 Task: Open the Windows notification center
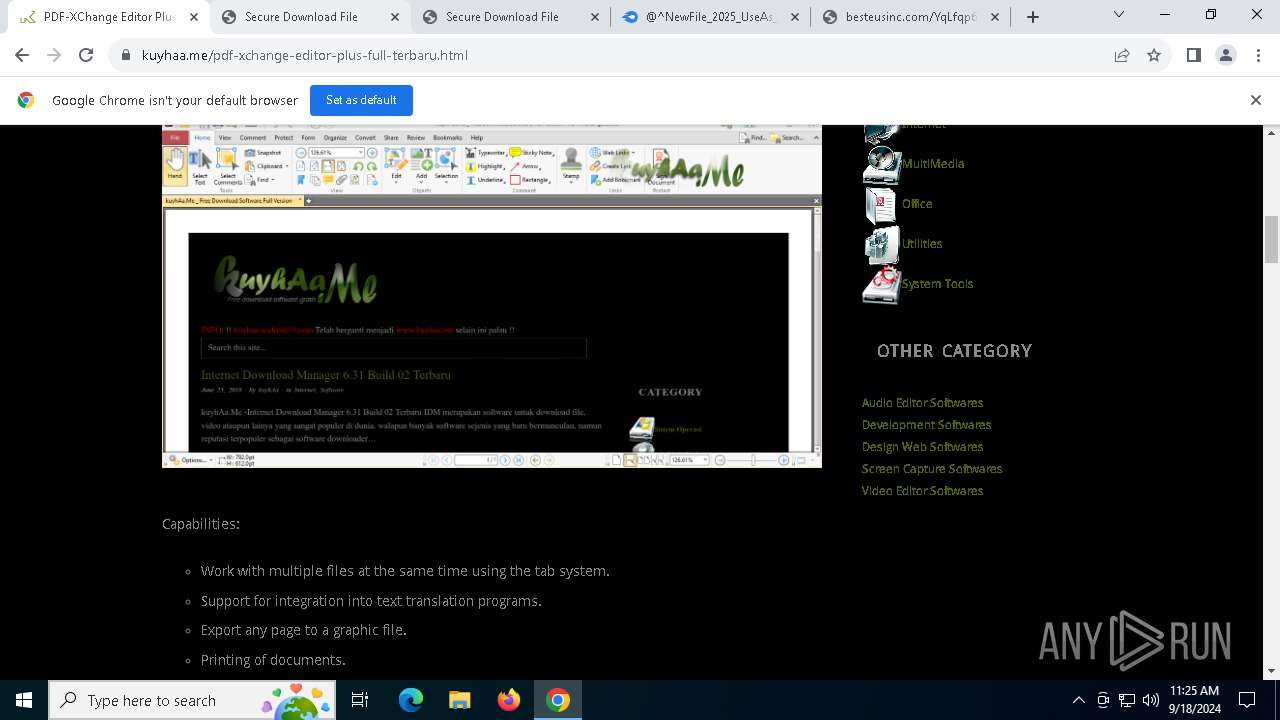point(1247,700)
